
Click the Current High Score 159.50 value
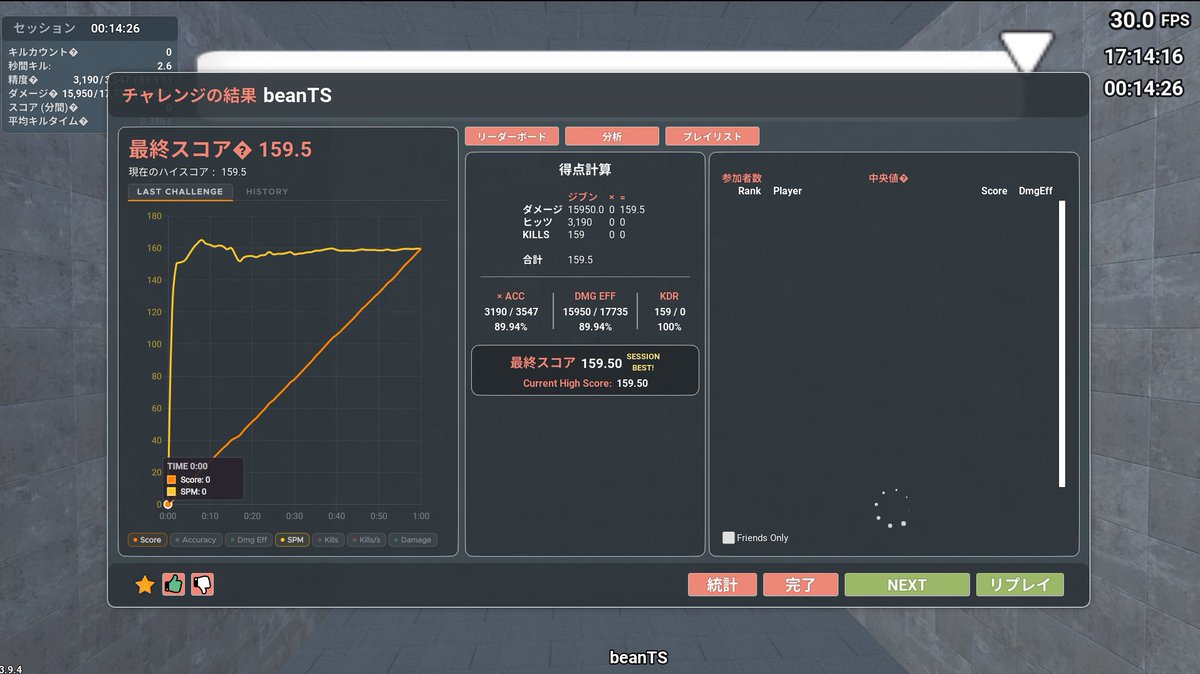(x=632, y=383)
